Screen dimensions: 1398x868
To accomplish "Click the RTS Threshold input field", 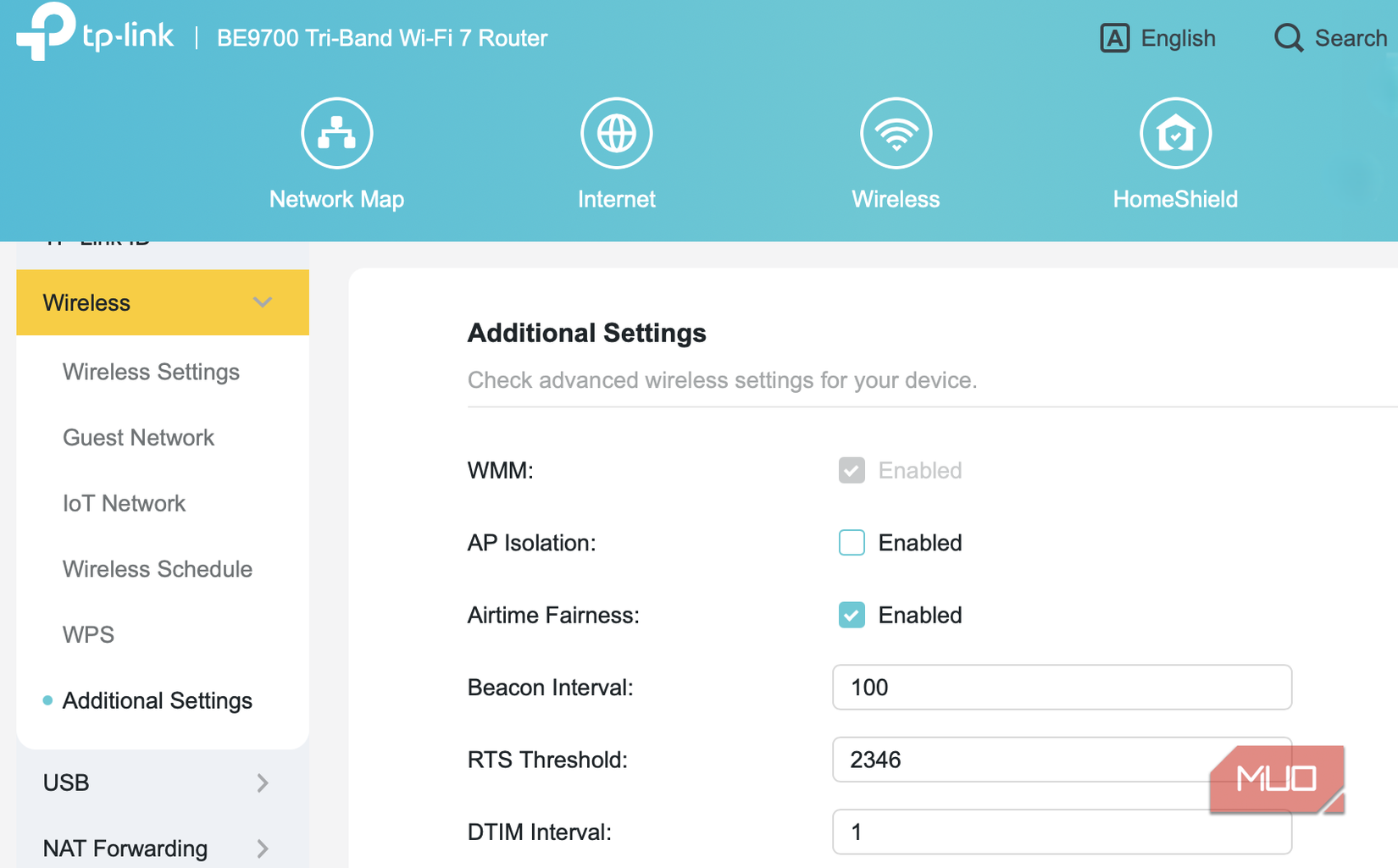I will tap(1062, 760).
